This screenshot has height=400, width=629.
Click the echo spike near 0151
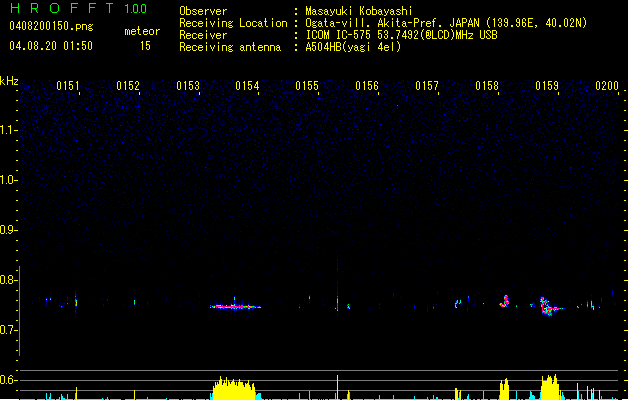point(76,303)
